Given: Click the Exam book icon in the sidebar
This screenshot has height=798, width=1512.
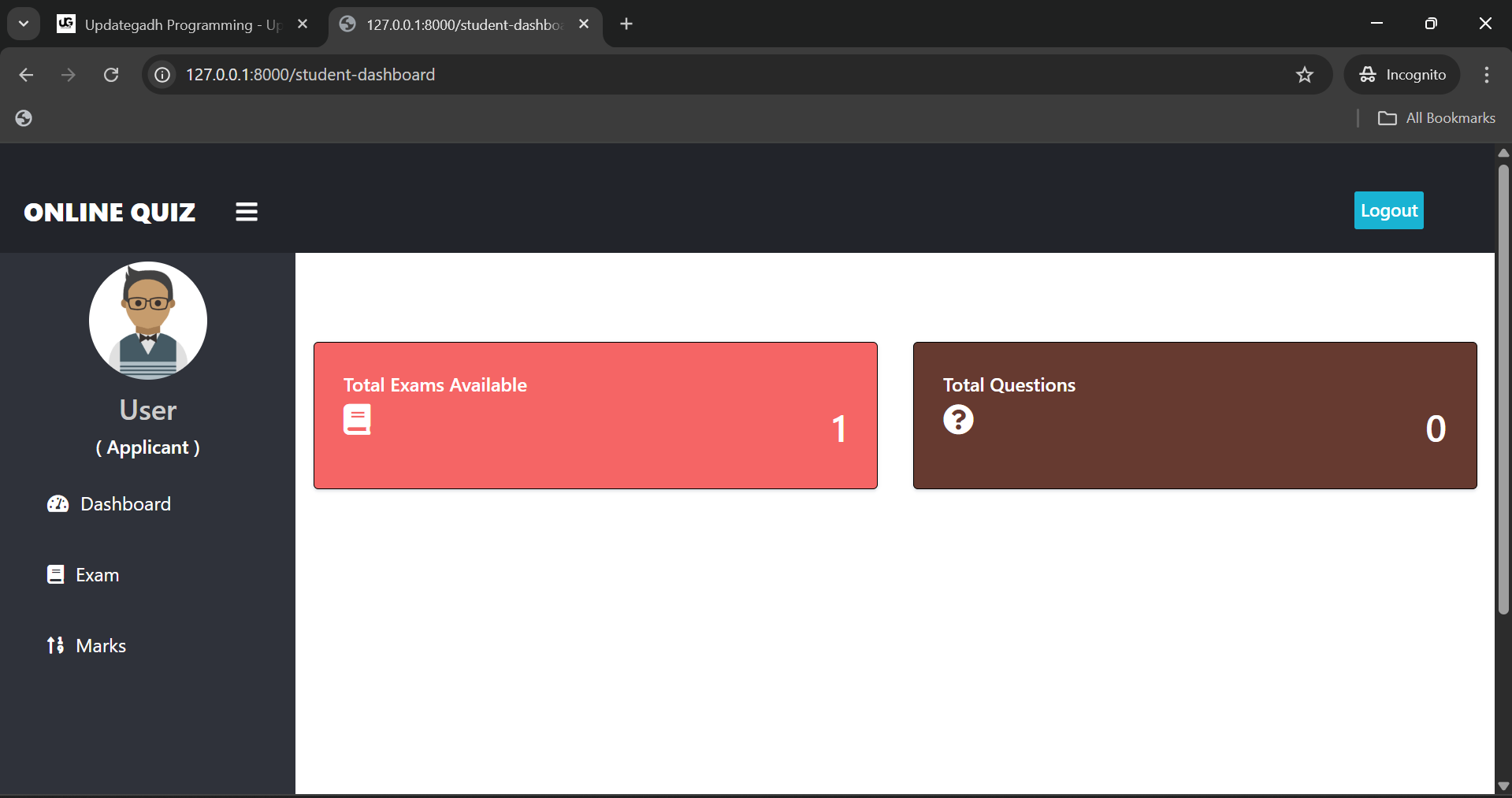Looking at the screenshot, I should (x=56, y=575).
